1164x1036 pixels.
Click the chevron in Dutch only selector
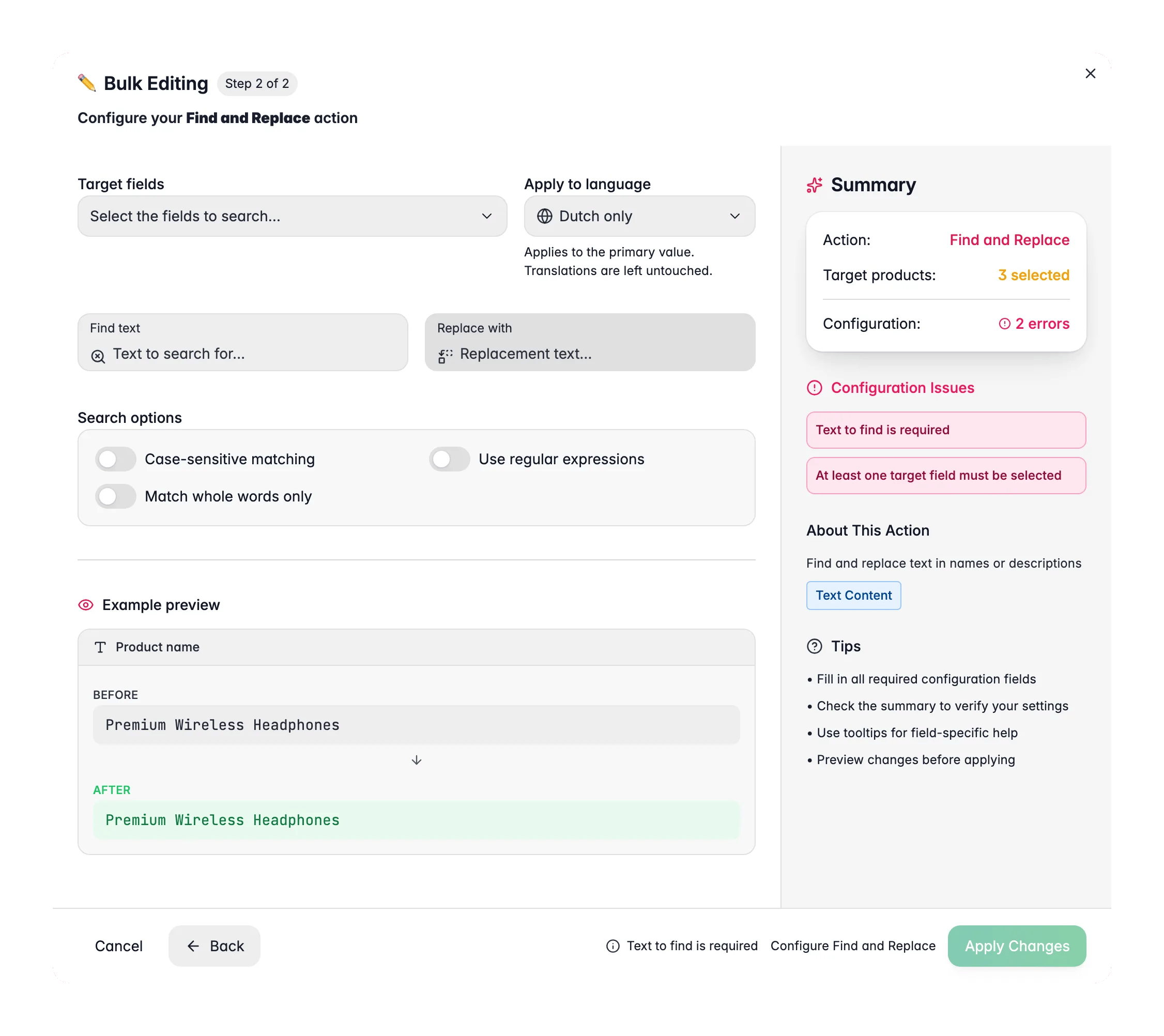click(734, 217)
